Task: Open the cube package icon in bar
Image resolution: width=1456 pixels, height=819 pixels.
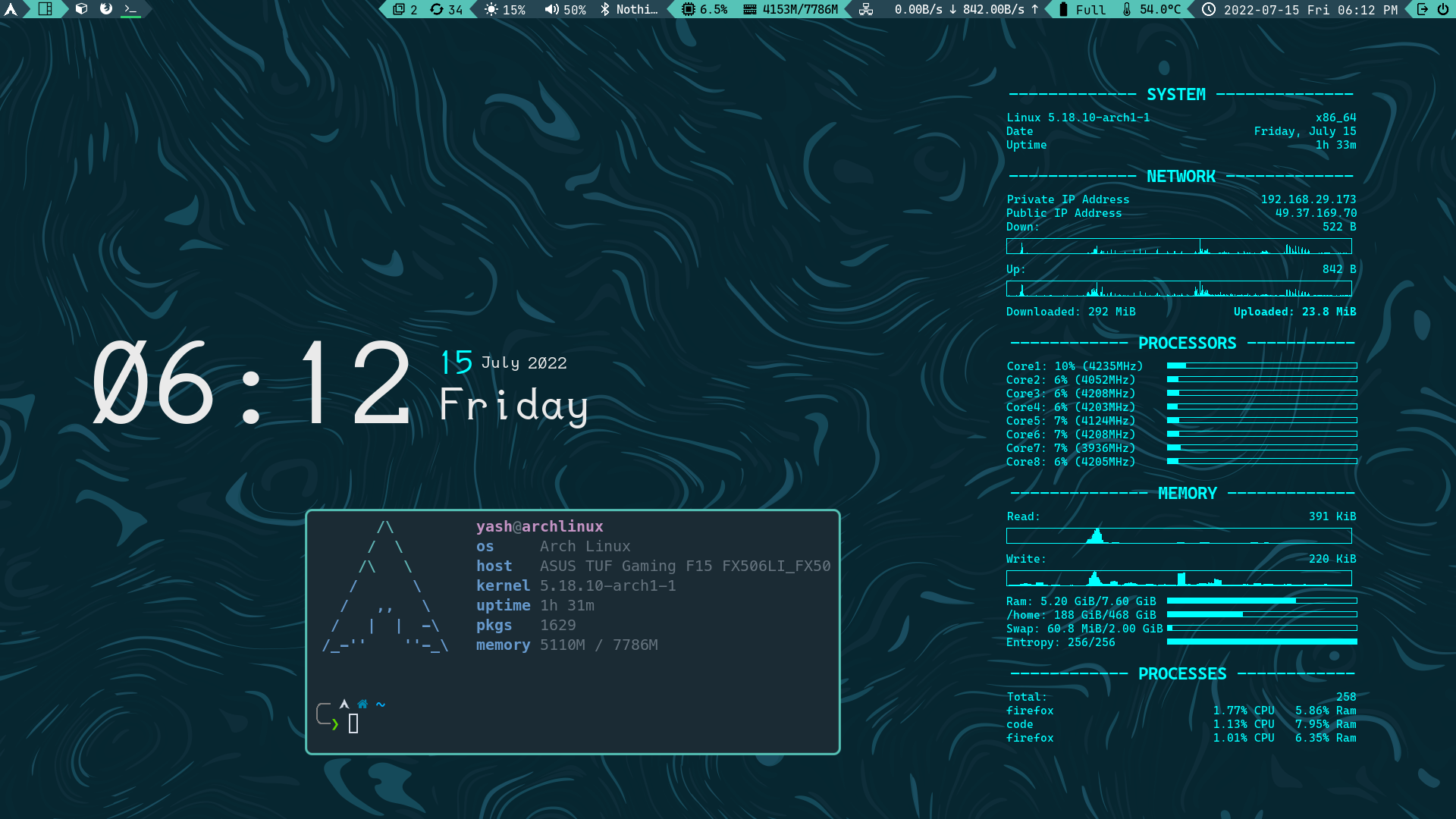Action: click(81, 9)
